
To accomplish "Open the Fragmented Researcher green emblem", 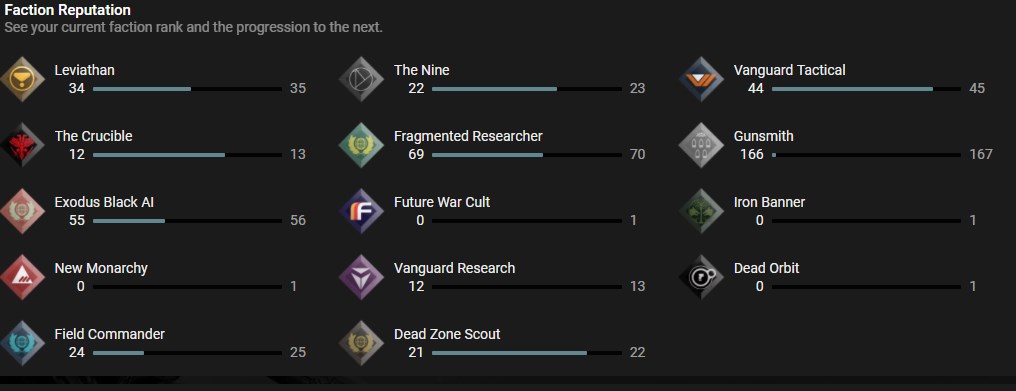I will coord(362,145).
